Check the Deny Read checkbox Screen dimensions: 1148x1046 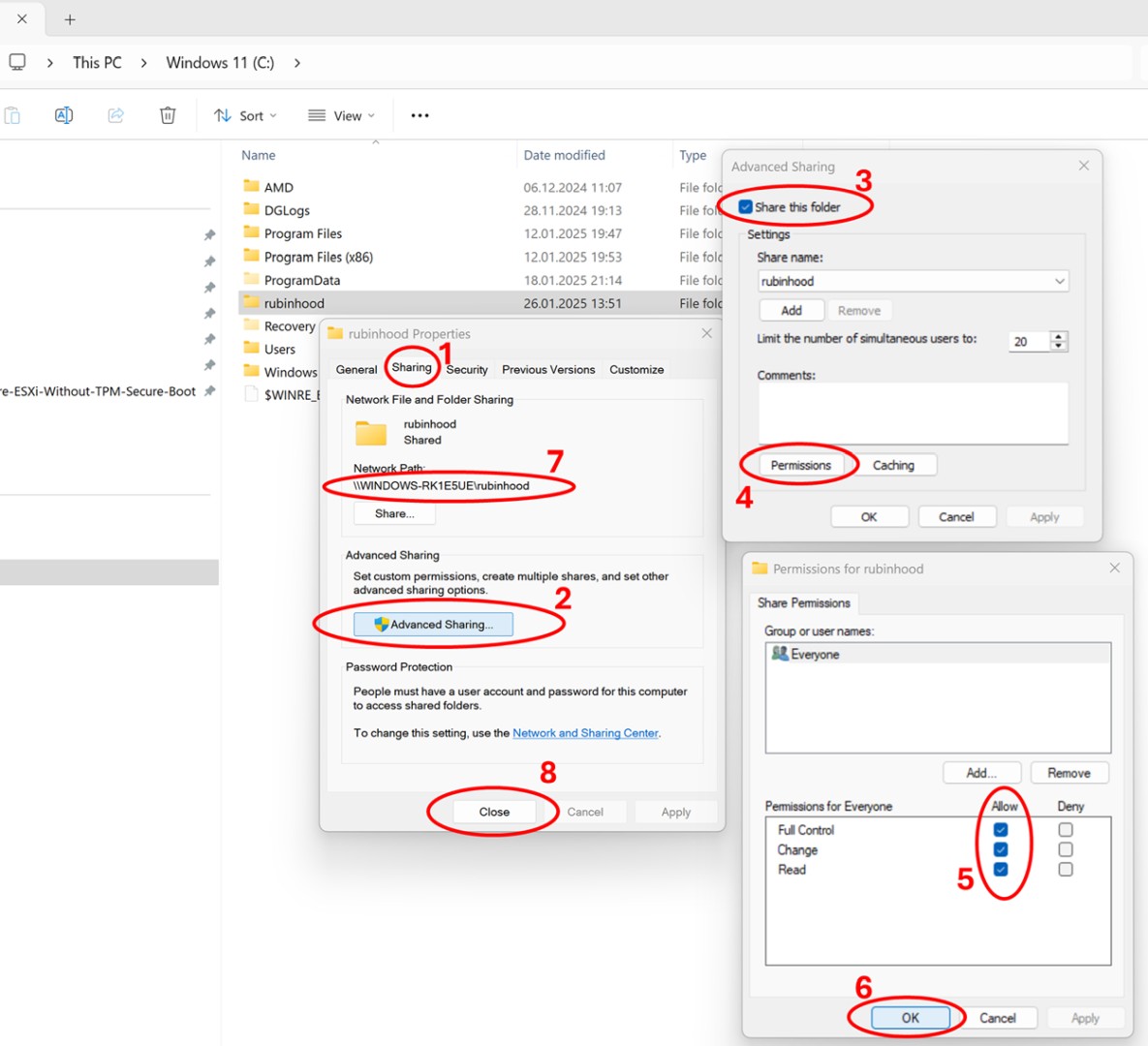click(1066, 869)
